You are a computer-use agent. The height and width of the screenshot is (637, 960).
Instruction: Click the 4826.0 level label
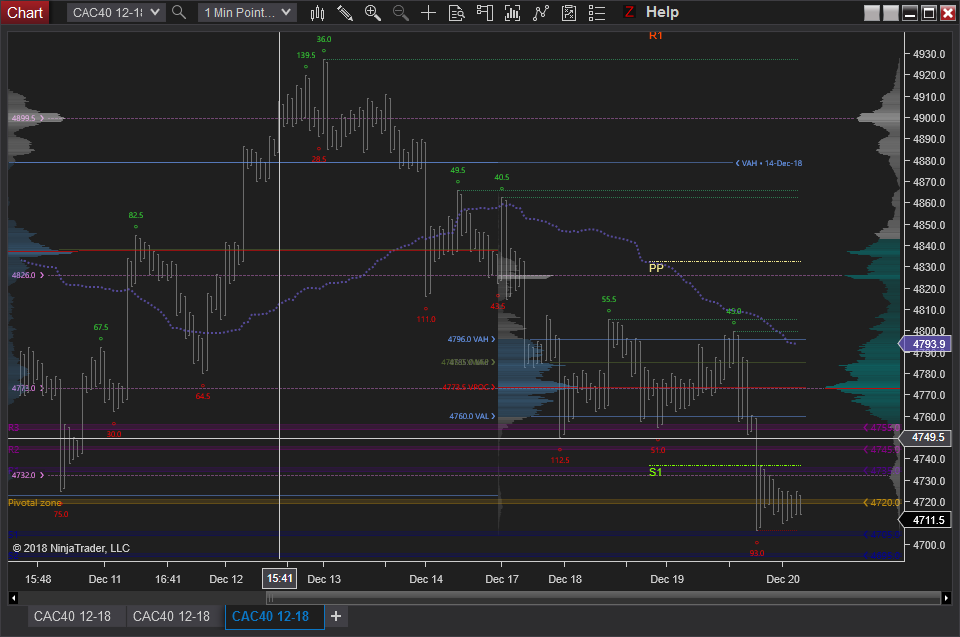(x=28, y=275)
